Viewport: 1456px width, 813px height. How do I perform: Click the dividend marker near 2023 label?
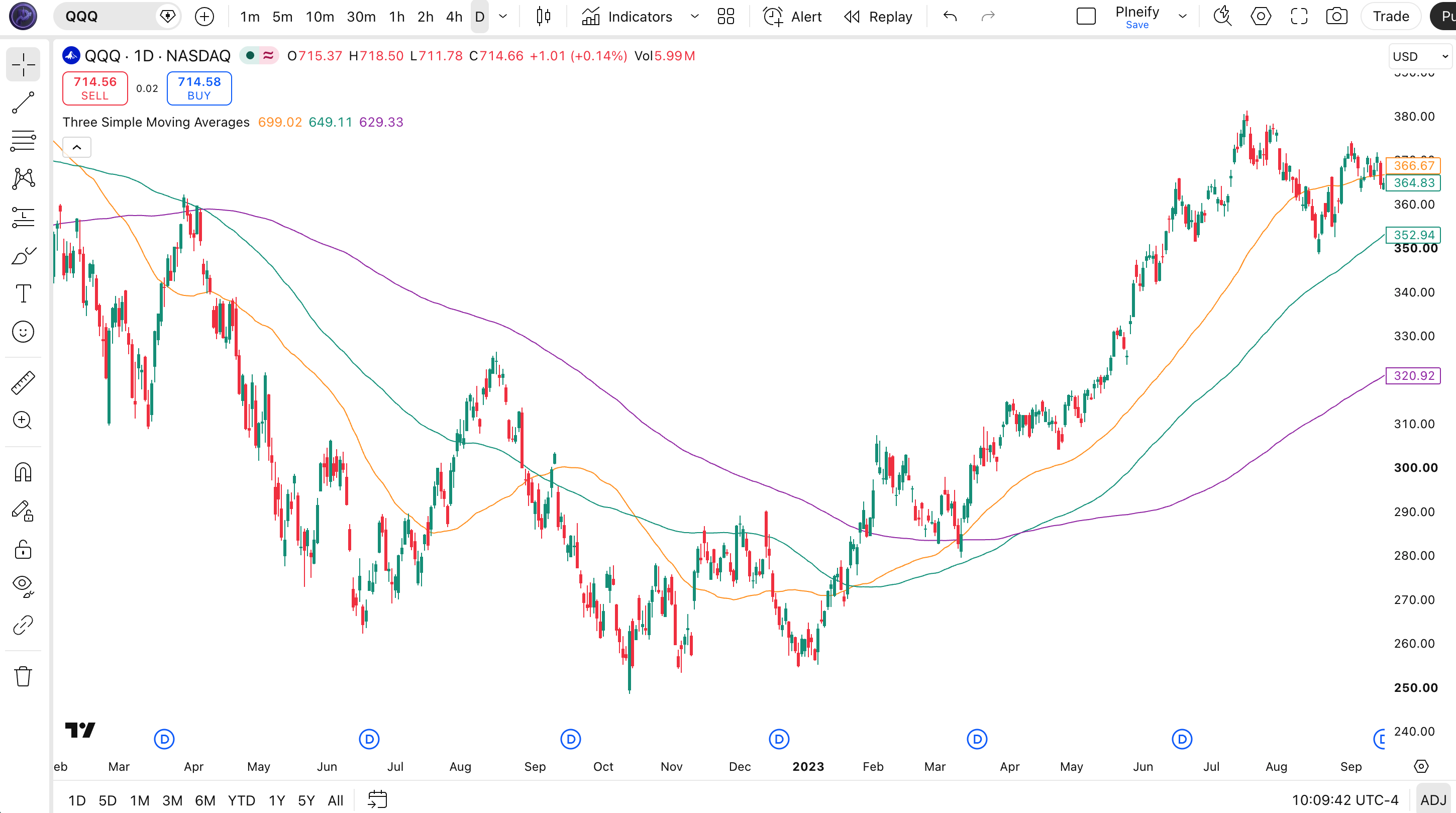(x=779, y=739)
